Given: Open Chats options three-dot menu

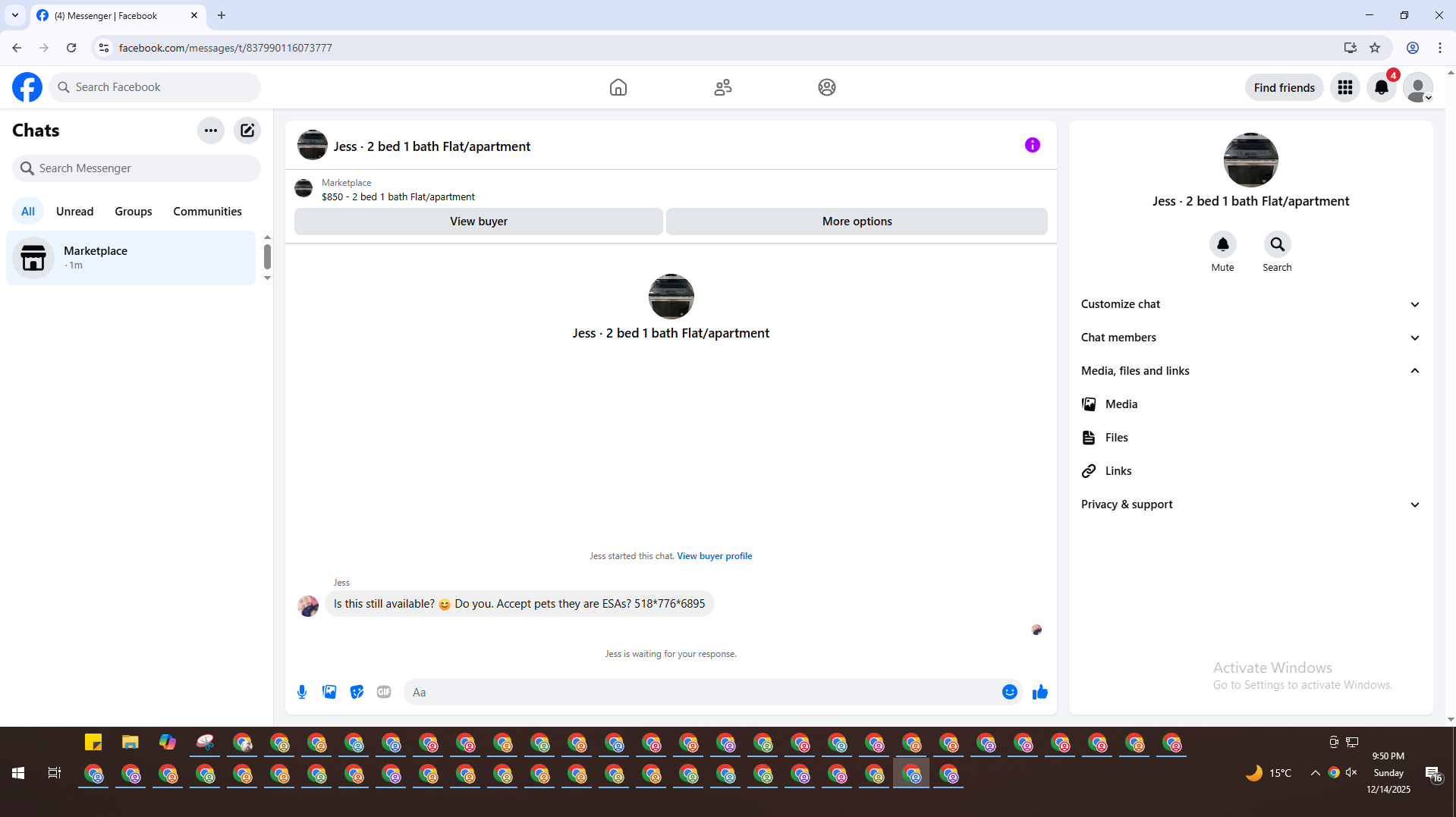Looking at the screenshot, I should click(x=211, y=130).
